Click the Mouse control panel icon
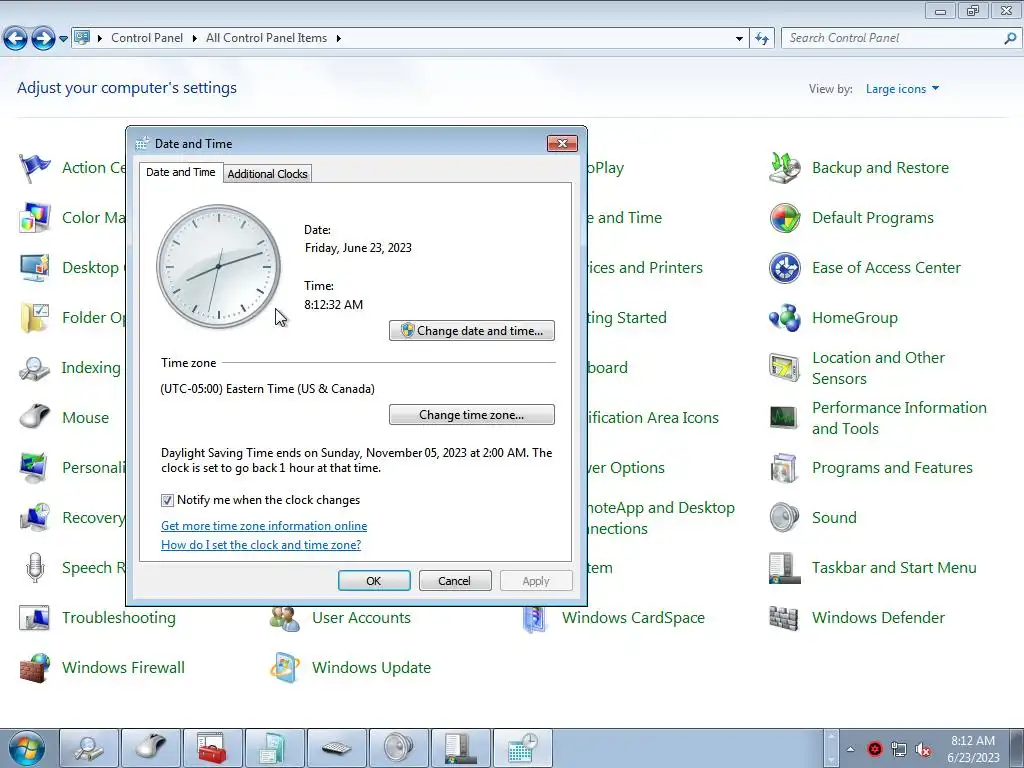 pyautogui.click(x=35, y=418)
